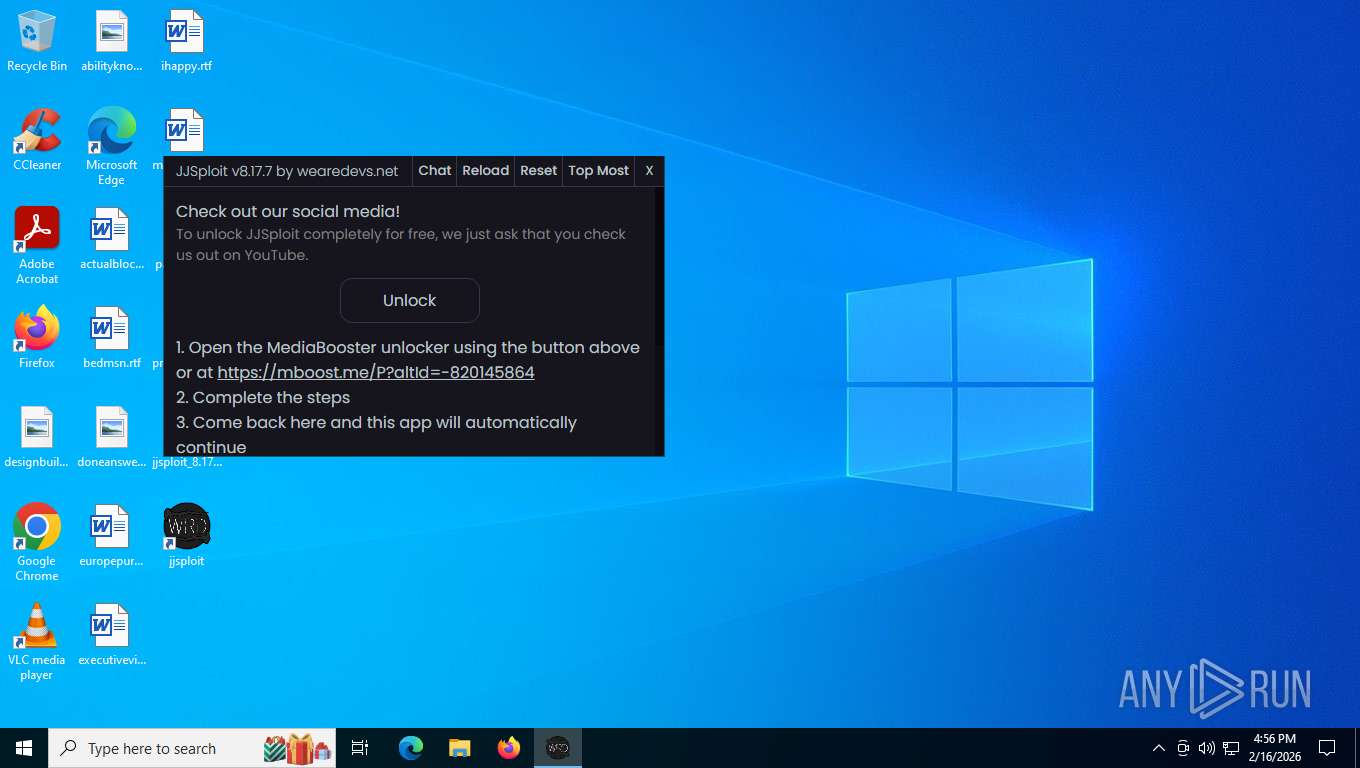Open the ihappy.rtf document icon
The height and width of the screenshot is (768, 1360).
[x=186, y=41]
